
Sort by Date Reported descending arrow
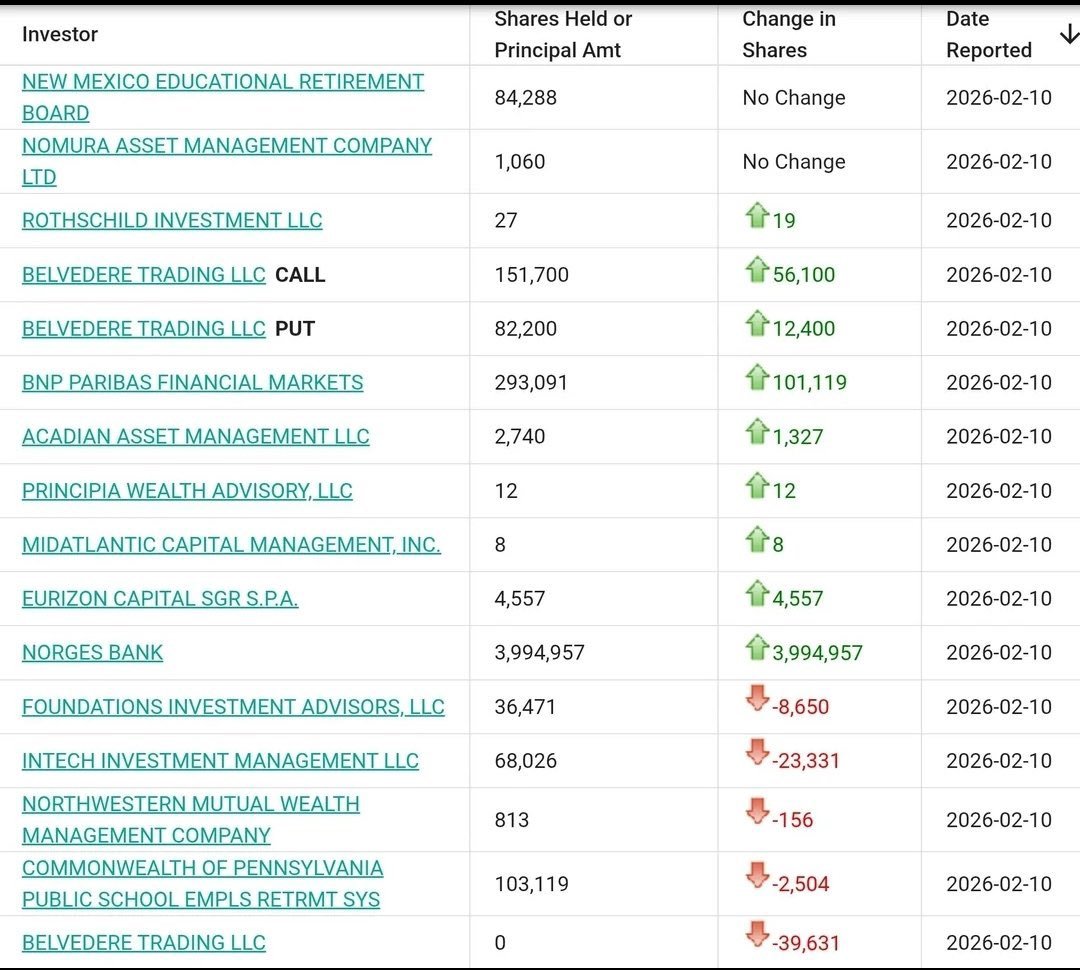[1069, 34]
